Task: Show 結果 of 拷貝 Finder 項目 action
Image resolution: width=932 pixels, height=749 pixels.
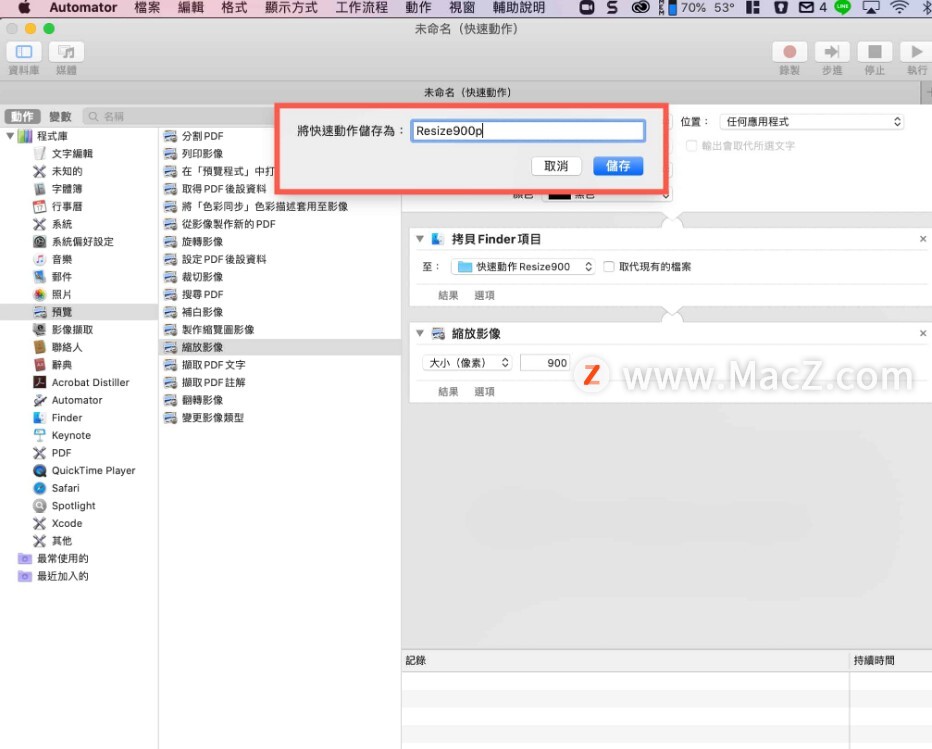Action: pyautogui.click(x=448, y=295)
